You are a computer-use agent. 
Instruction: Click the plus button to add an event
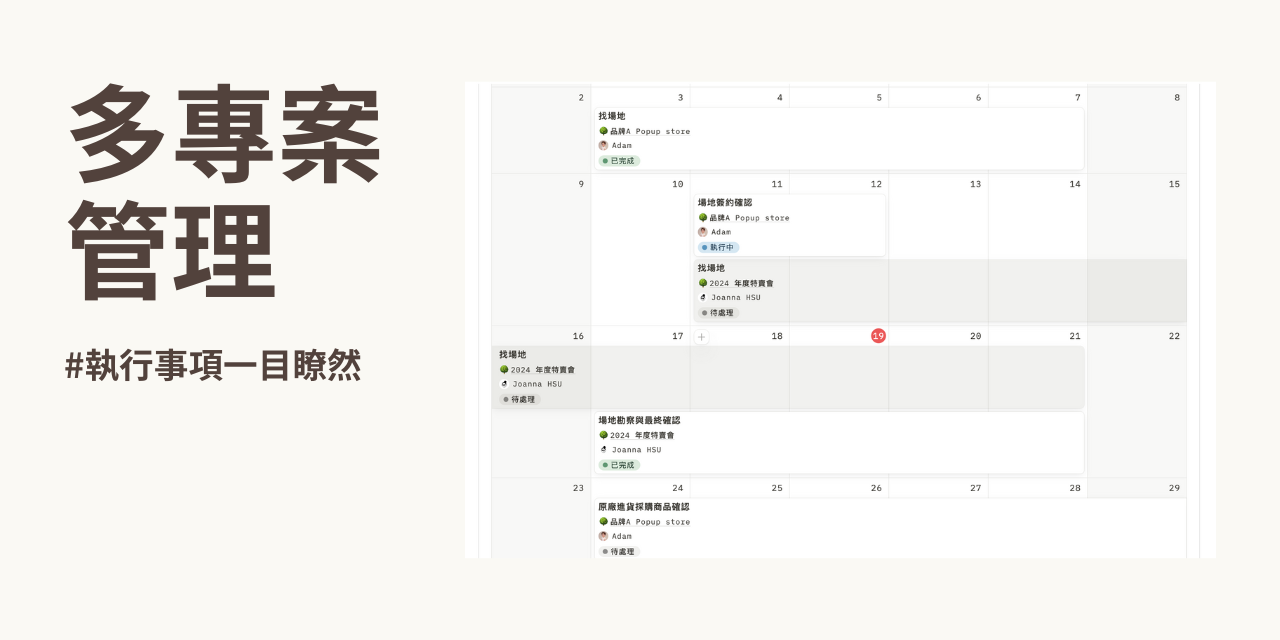click(x=701, y=337)
